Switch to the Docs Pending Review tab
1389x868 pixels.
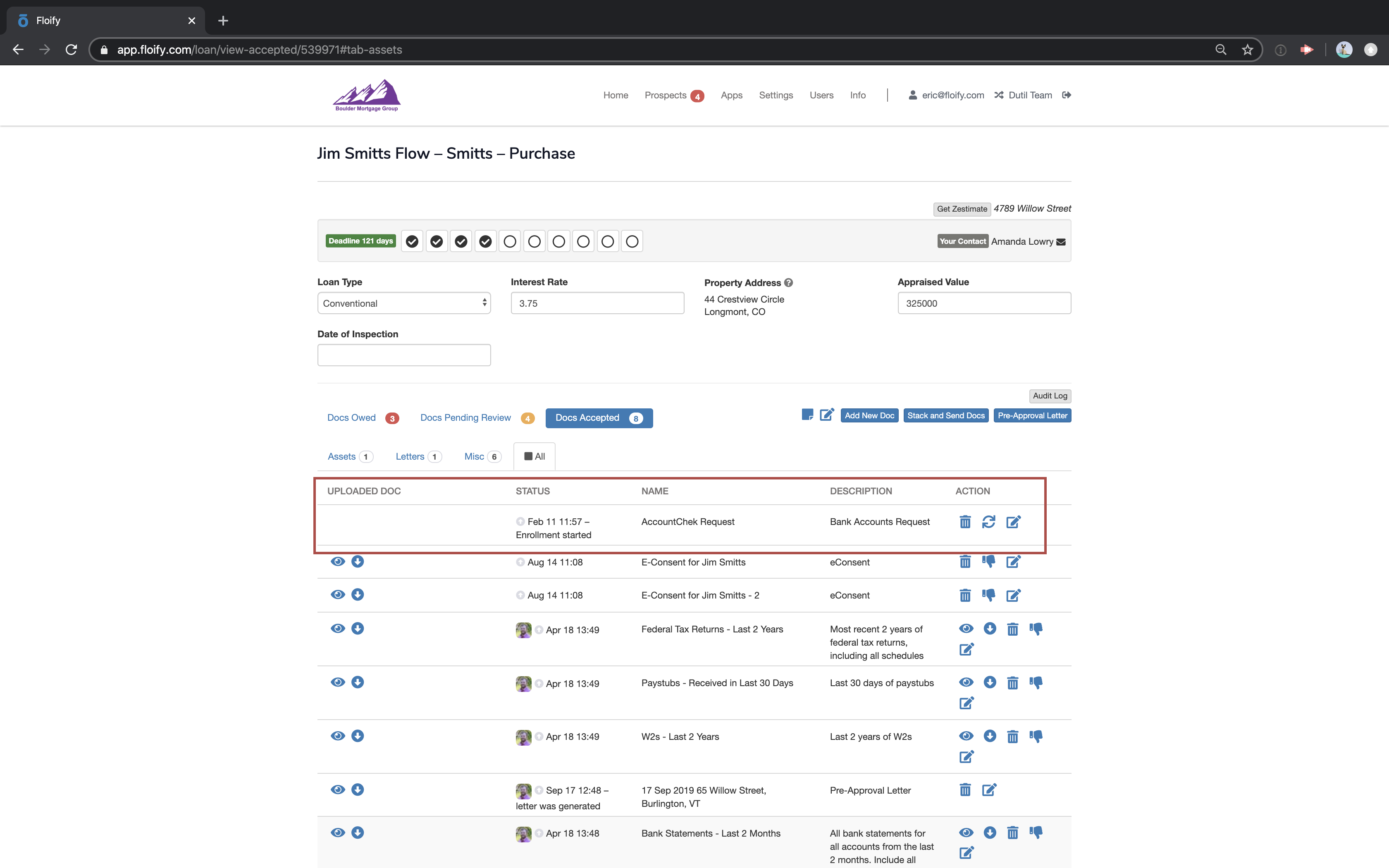point(465,418)
